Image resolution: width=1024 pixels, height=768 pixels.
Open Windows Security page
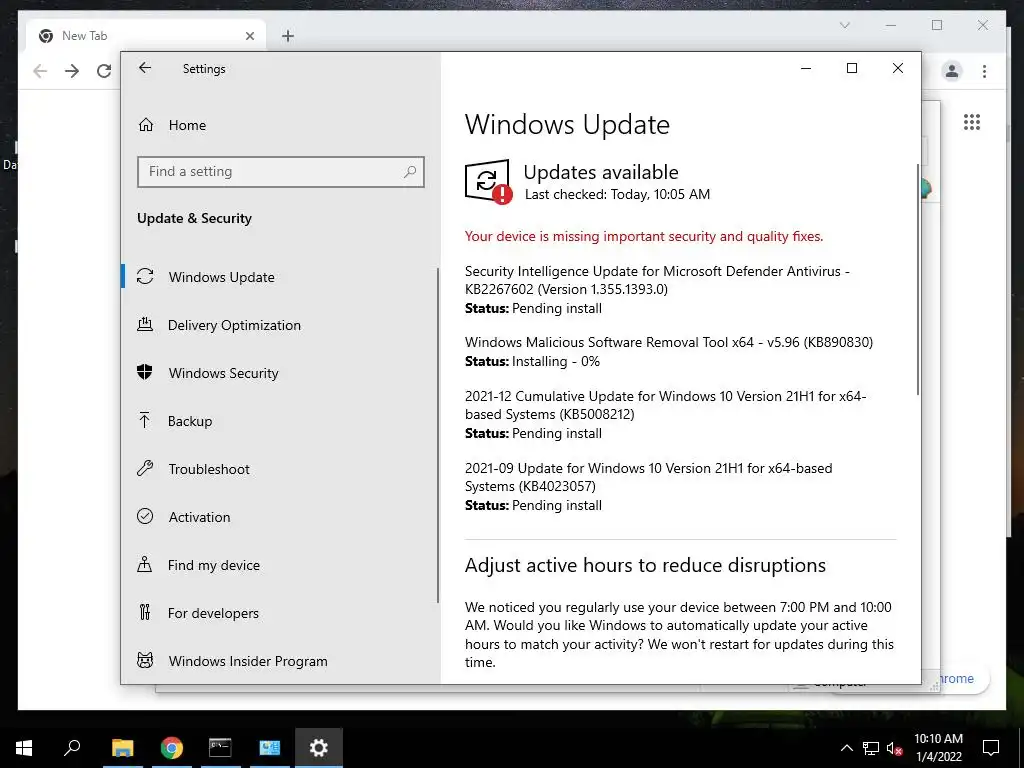click(x=223, y=373)
